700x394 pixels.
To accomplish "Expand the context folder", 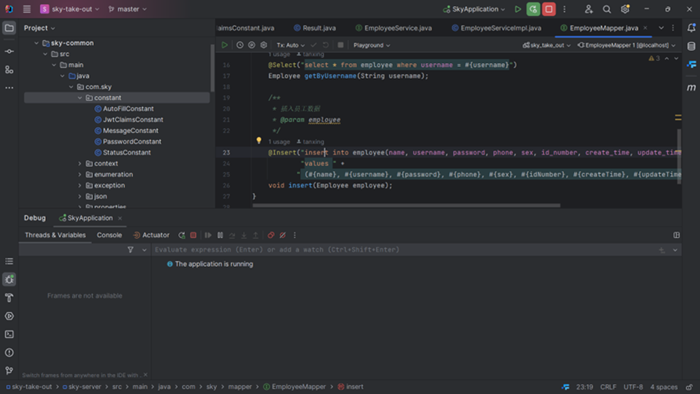I will coord(80,164).
